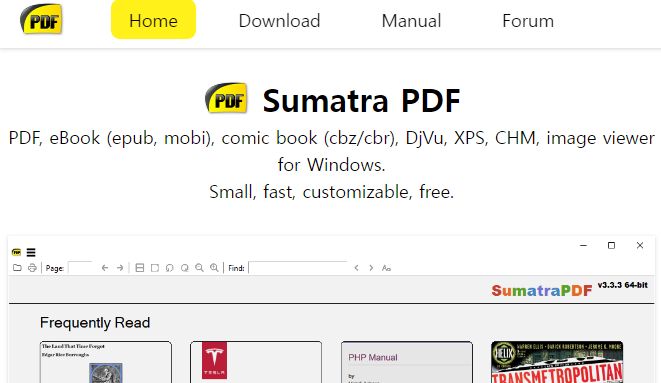Rotate the document left
Image resolution: width=661 pixels, height=383 pixels.
click(x=169, y=268)
